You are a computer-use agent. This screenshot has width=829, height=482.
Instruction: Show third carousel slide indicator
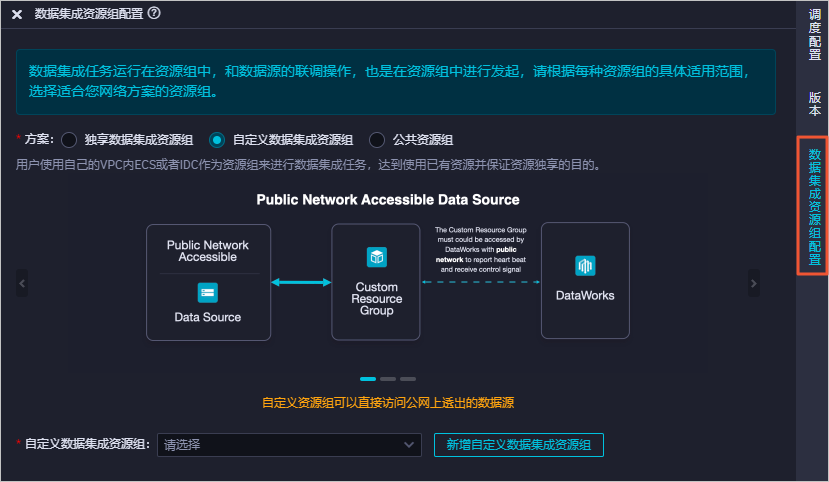(x=408, y=379)
